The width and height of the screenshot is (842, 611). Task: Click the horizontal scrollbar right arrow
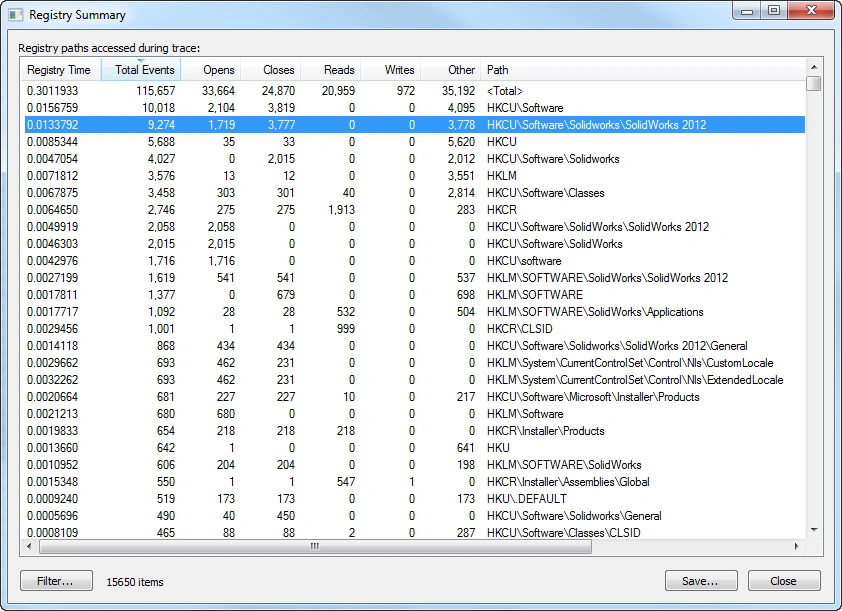point(796,547)
